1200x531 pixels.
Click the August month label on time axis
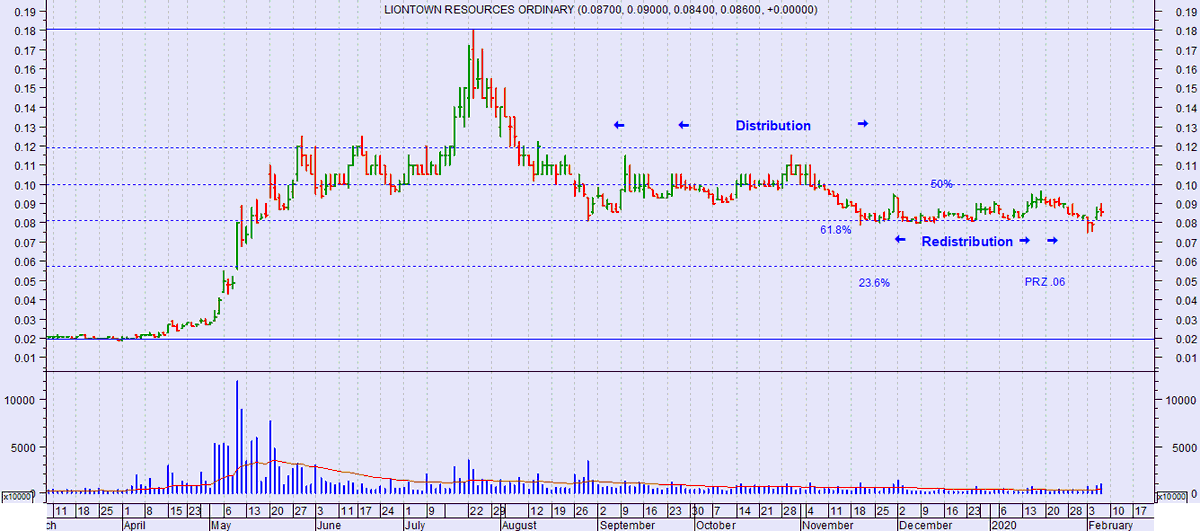[x=519, y=524]
